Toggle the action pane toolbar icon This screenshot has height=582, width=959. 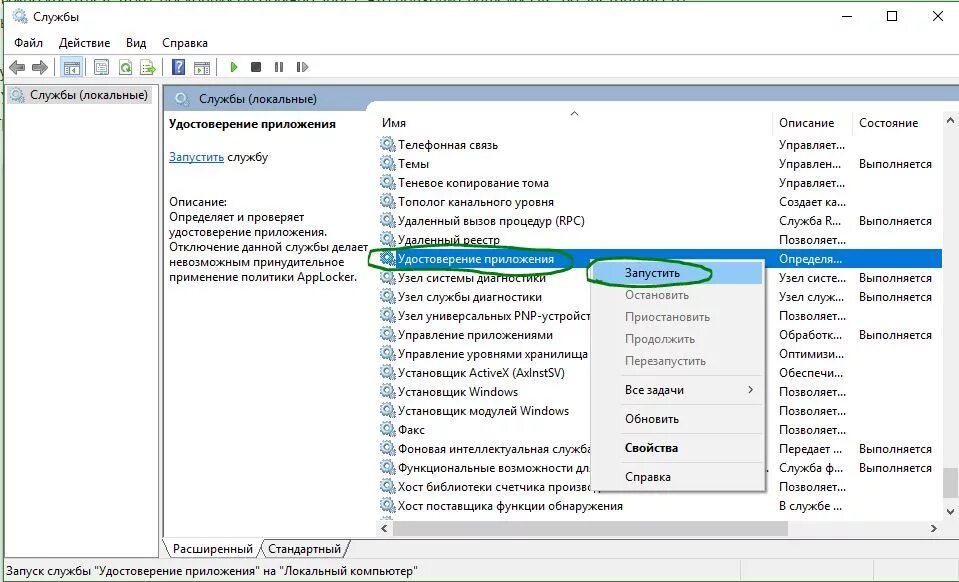(x=202, y=67)
